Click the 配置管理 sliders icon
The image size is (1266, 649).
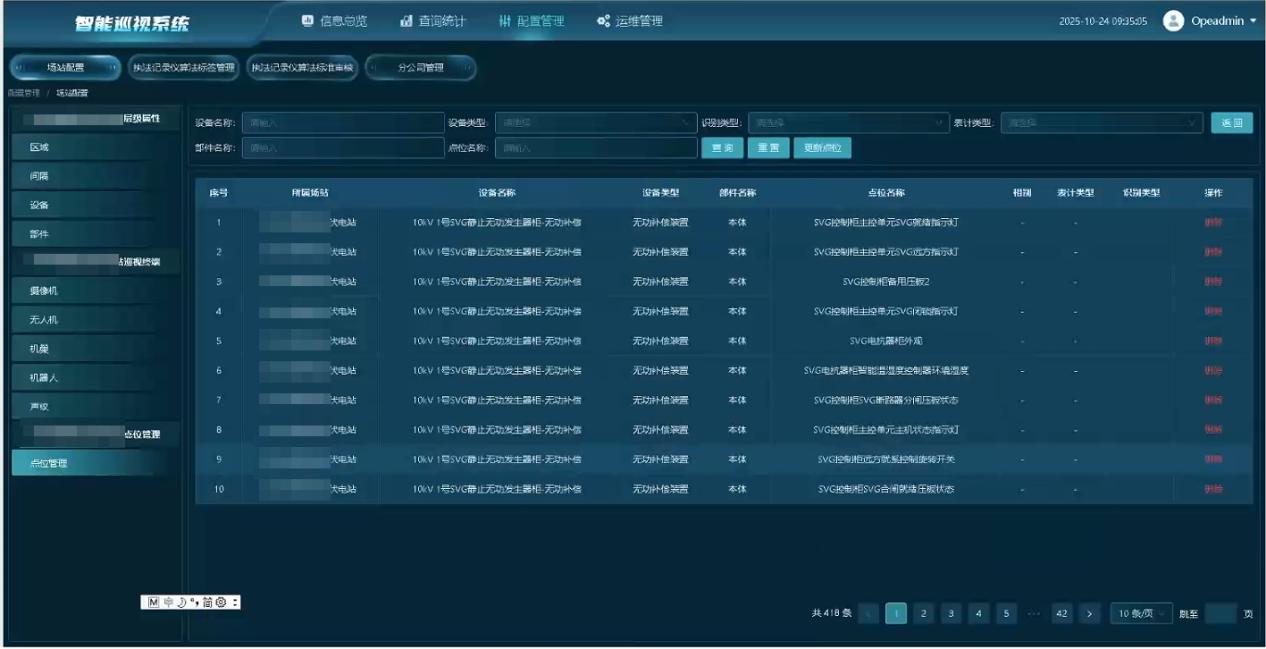coord(505,21)
